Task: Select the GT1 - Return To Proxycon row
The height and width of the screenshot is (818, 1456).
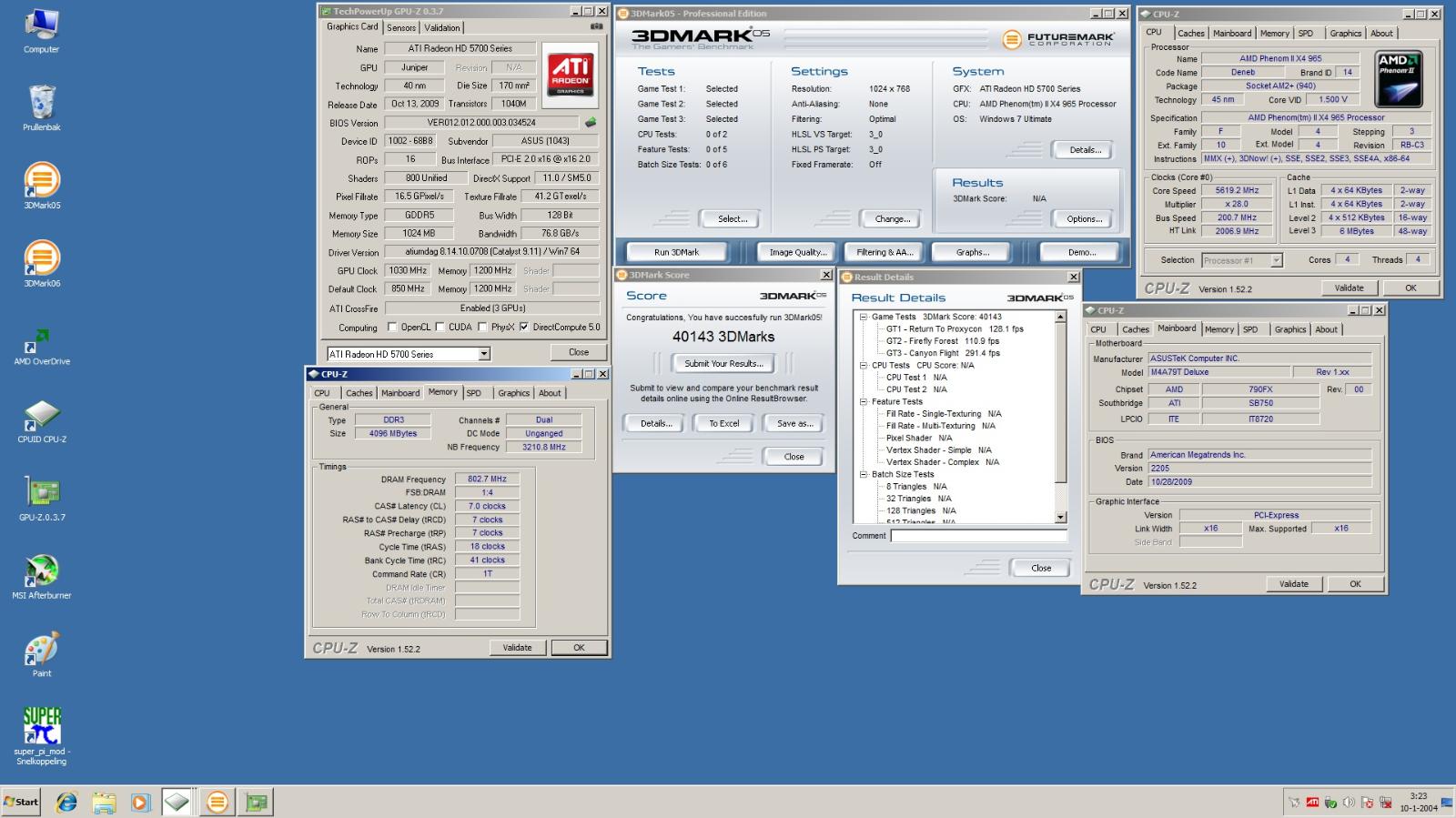Action: (955, 328)
